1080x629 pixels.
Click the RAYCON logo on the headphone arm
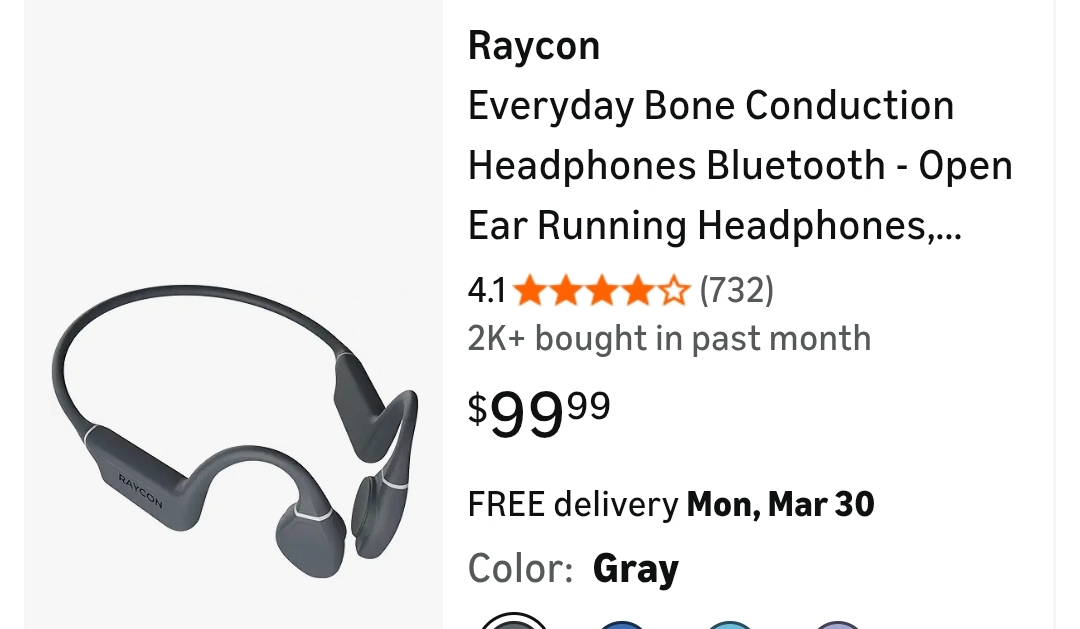(141, 491)
